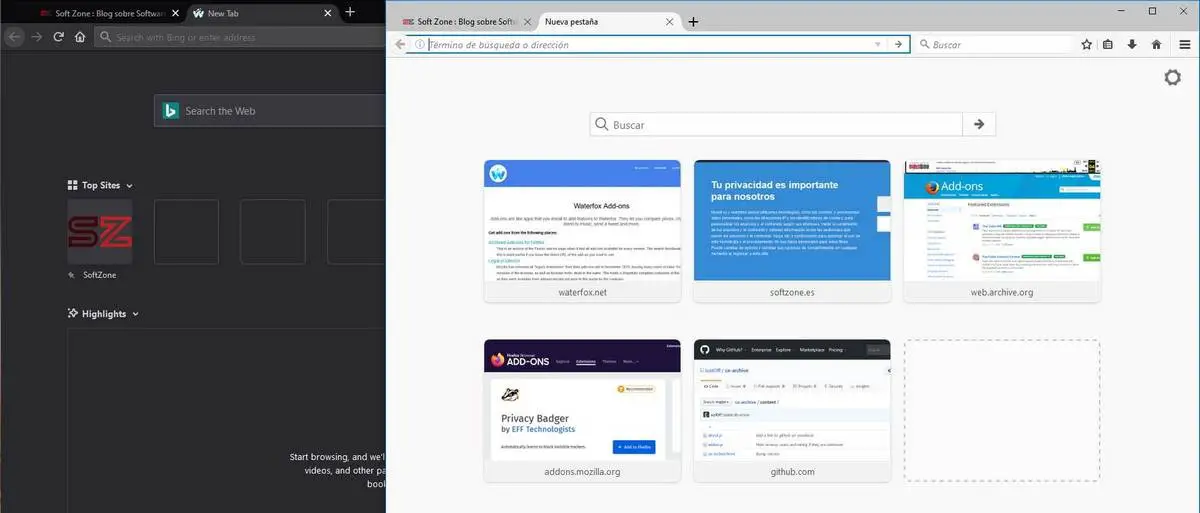Image resolution: width=1200 pixels, height=513 pixels.
Task: Select the Nueva pestaña tab
Action: [x=610, y=21]
